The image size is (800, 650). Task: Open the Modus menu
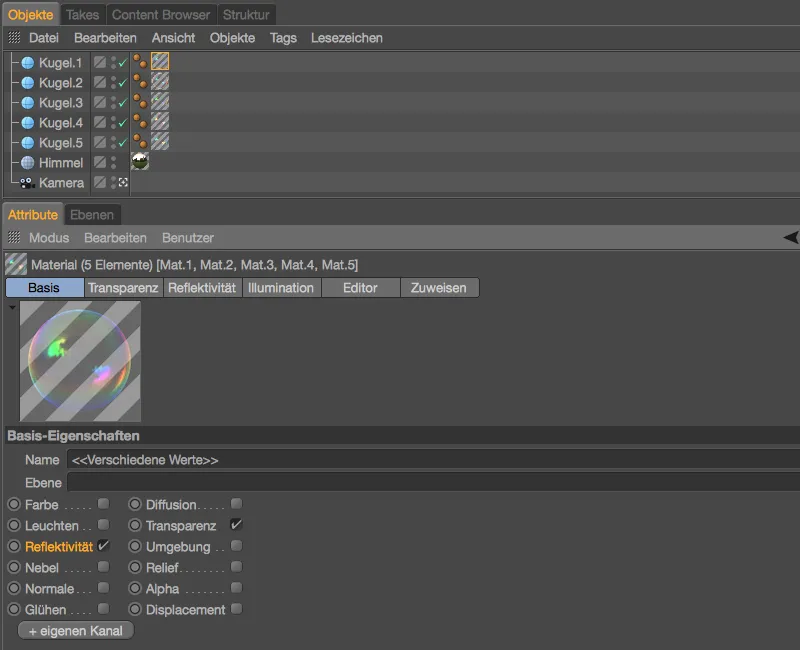[x=49, y=238]
